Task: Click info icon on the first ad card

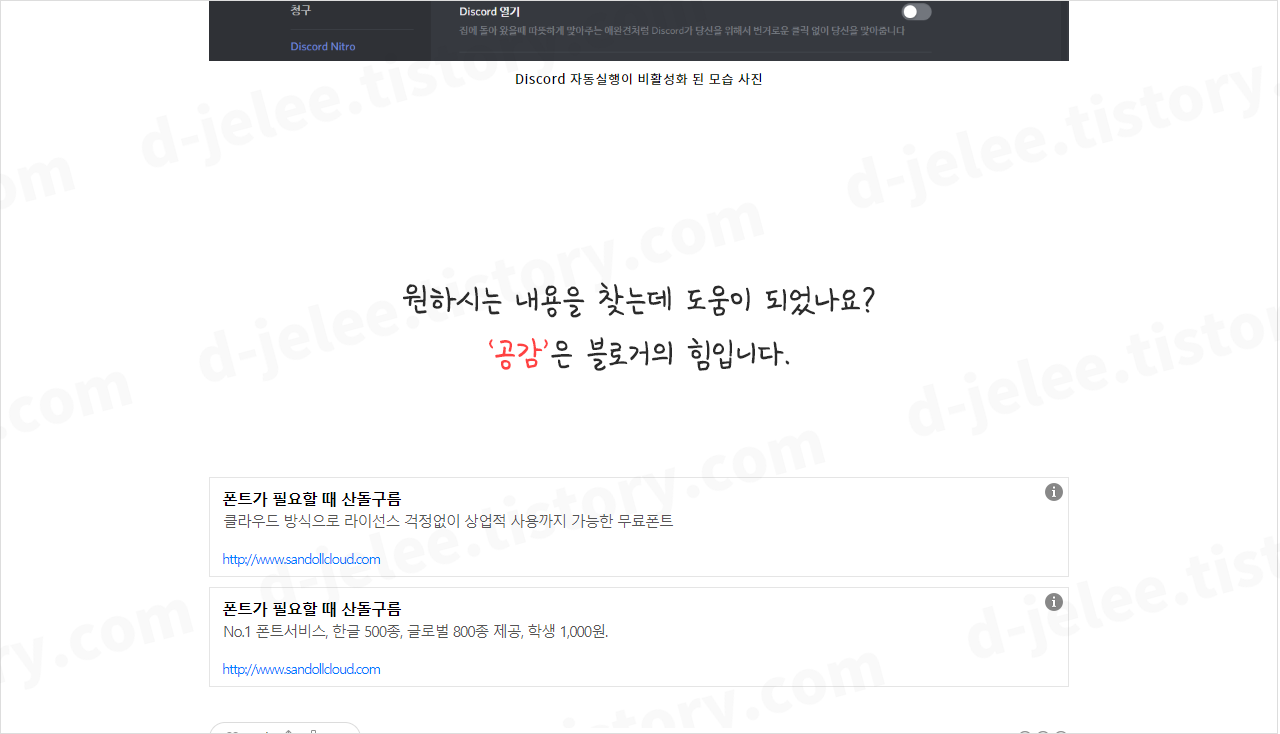Action: [x=1053, y=492]
